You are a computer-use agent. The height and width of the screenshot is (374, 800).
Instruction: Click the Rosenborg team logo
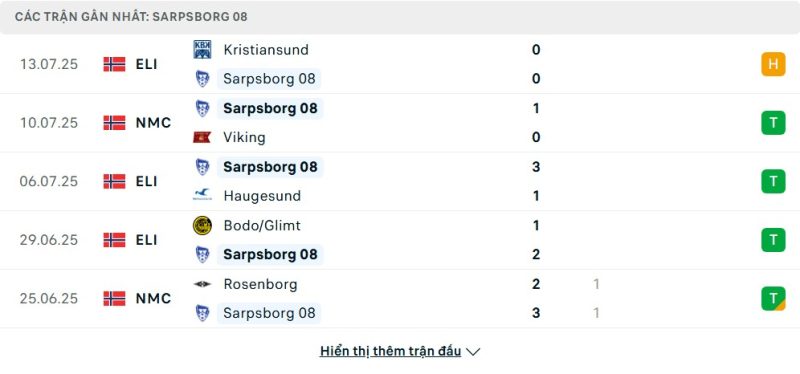click(x=202, y=284)
